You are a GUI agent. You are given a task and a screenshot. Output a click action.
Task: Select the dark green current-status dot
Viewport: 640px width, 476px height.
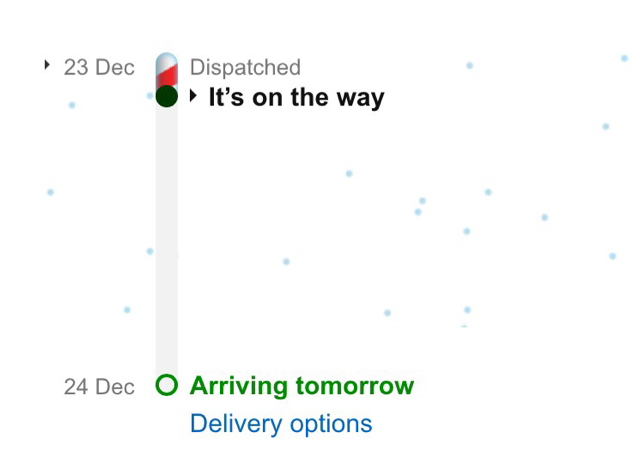tap(167, 96)
